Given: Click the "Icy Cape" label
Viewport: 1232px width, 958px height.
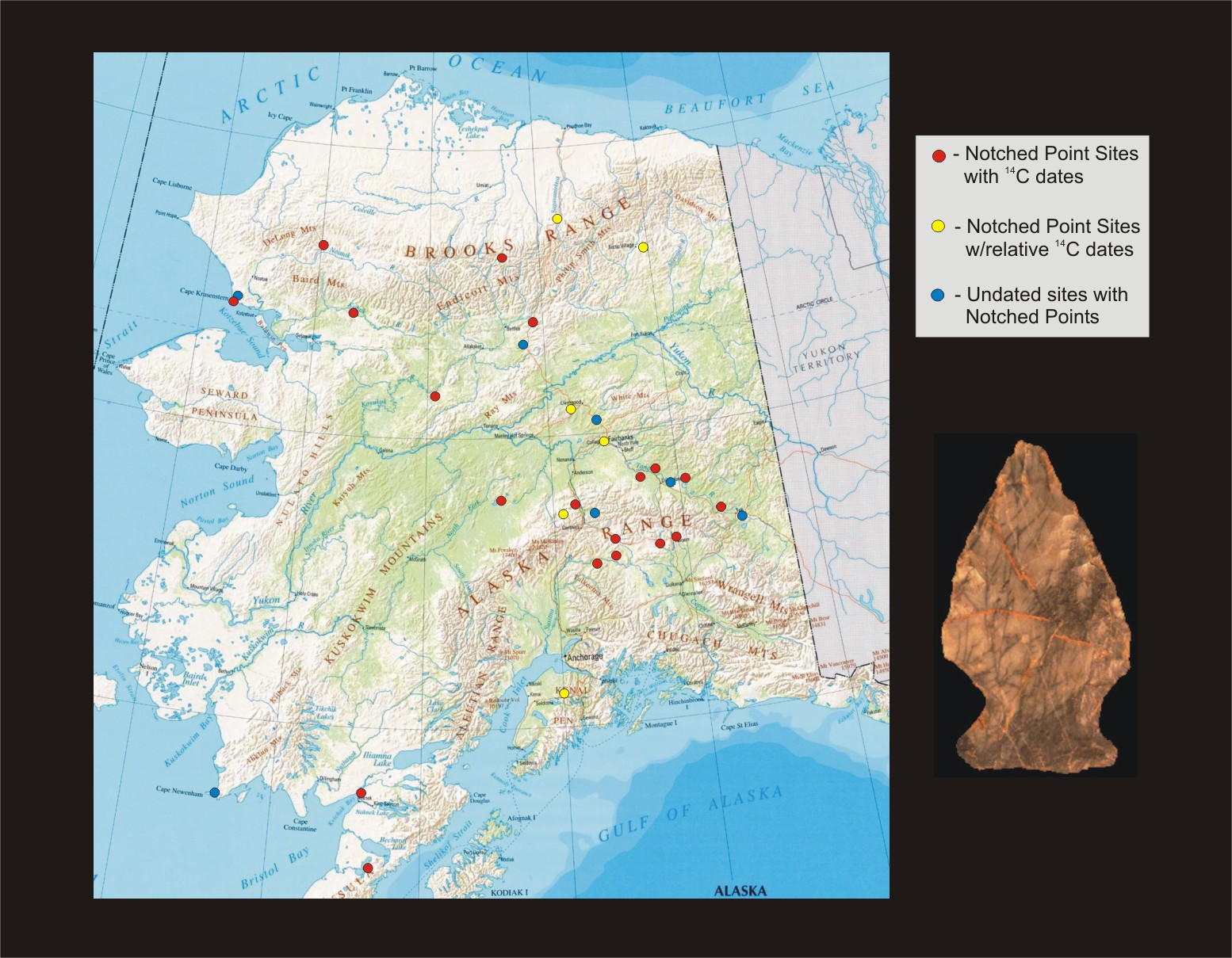Looking at the screenshot, I should click(280, 116).
